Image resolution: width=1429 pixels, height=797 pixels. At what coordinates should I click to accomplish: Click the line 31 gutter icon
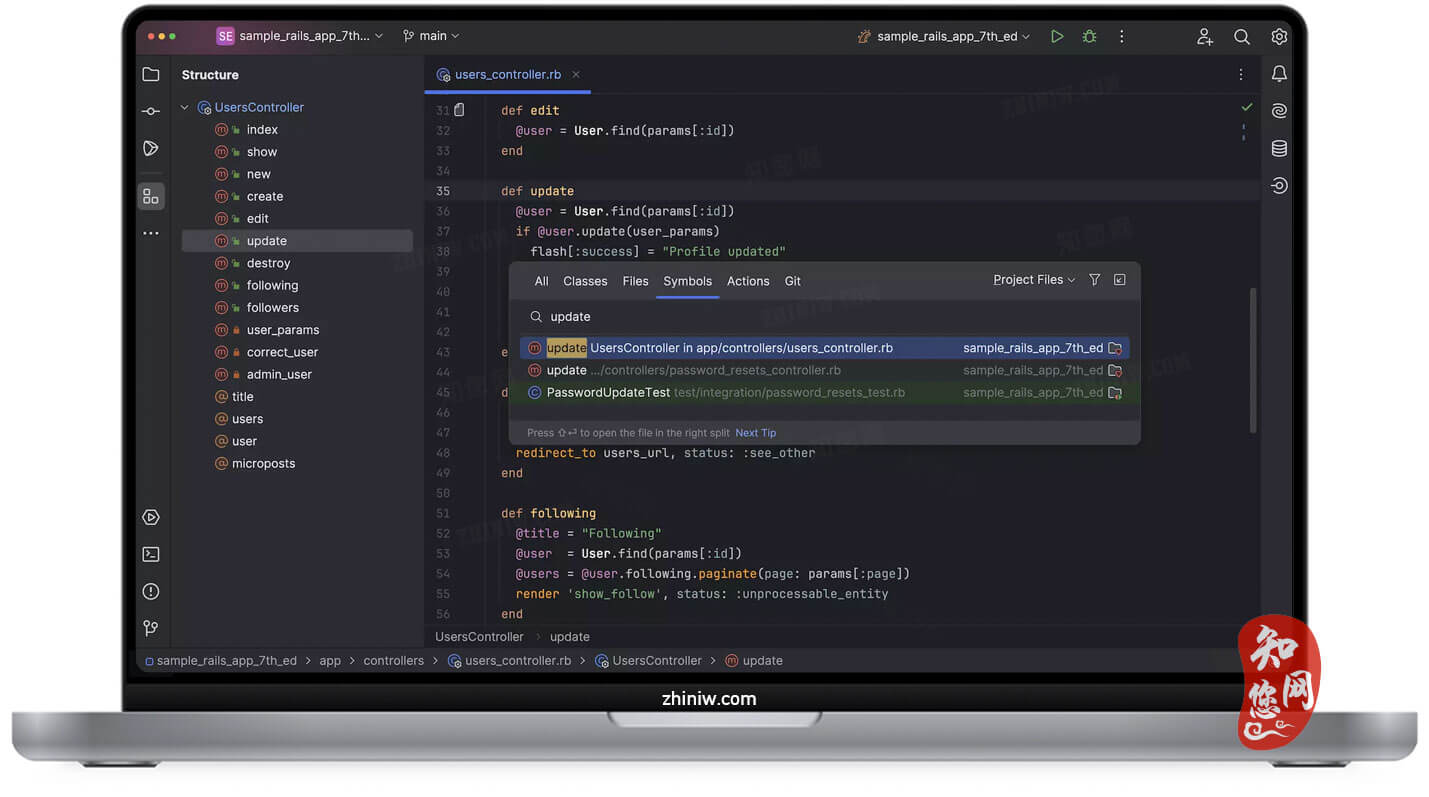pyautogui.click(x=459, y=110)
